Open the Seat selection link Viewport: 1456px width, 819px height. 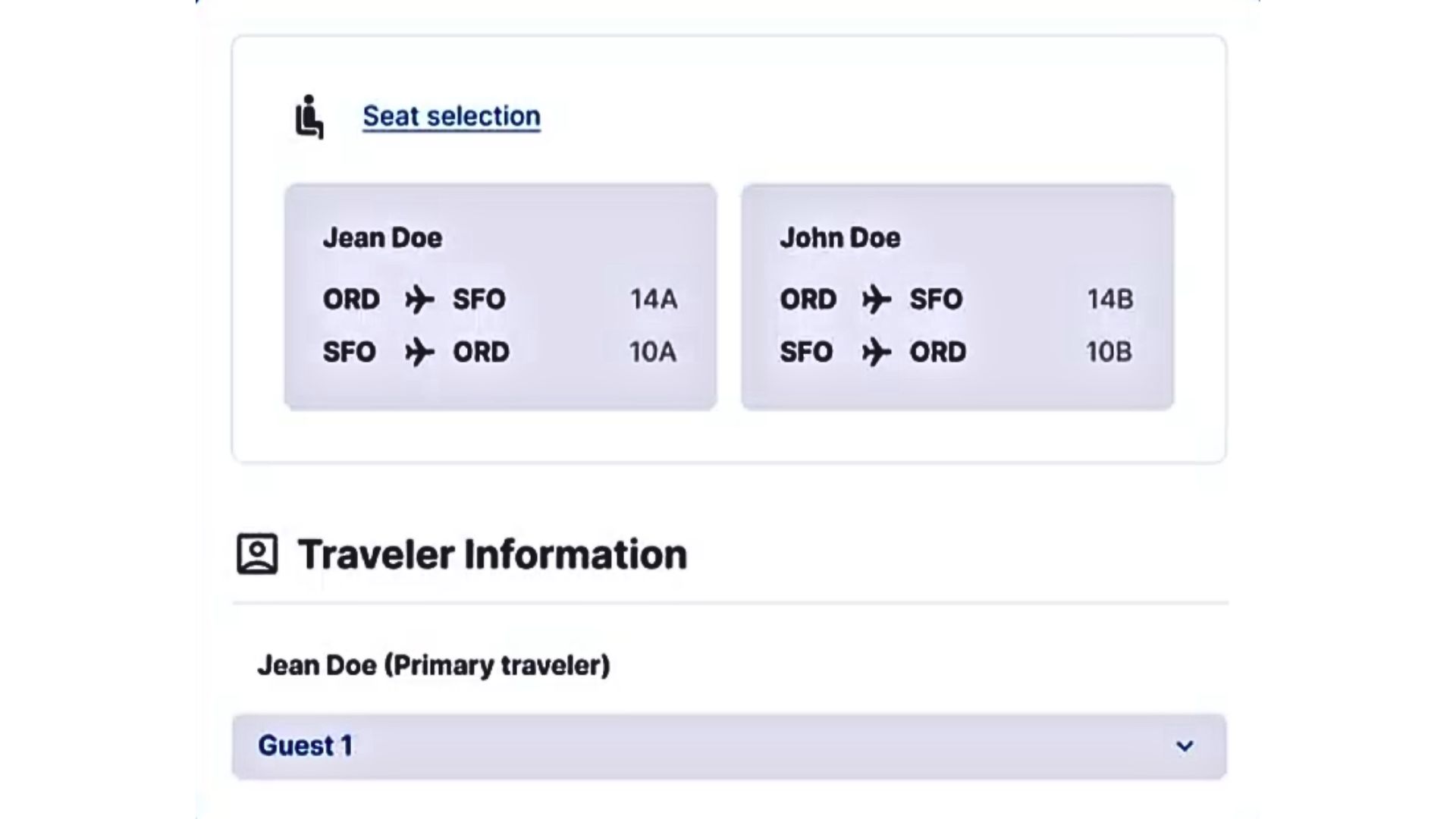(451, 116)
